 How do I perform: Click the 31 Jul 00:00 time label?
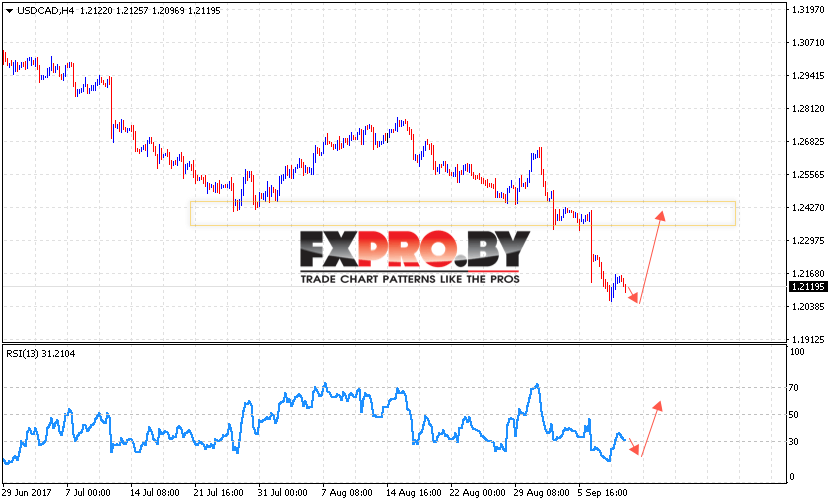282,493
